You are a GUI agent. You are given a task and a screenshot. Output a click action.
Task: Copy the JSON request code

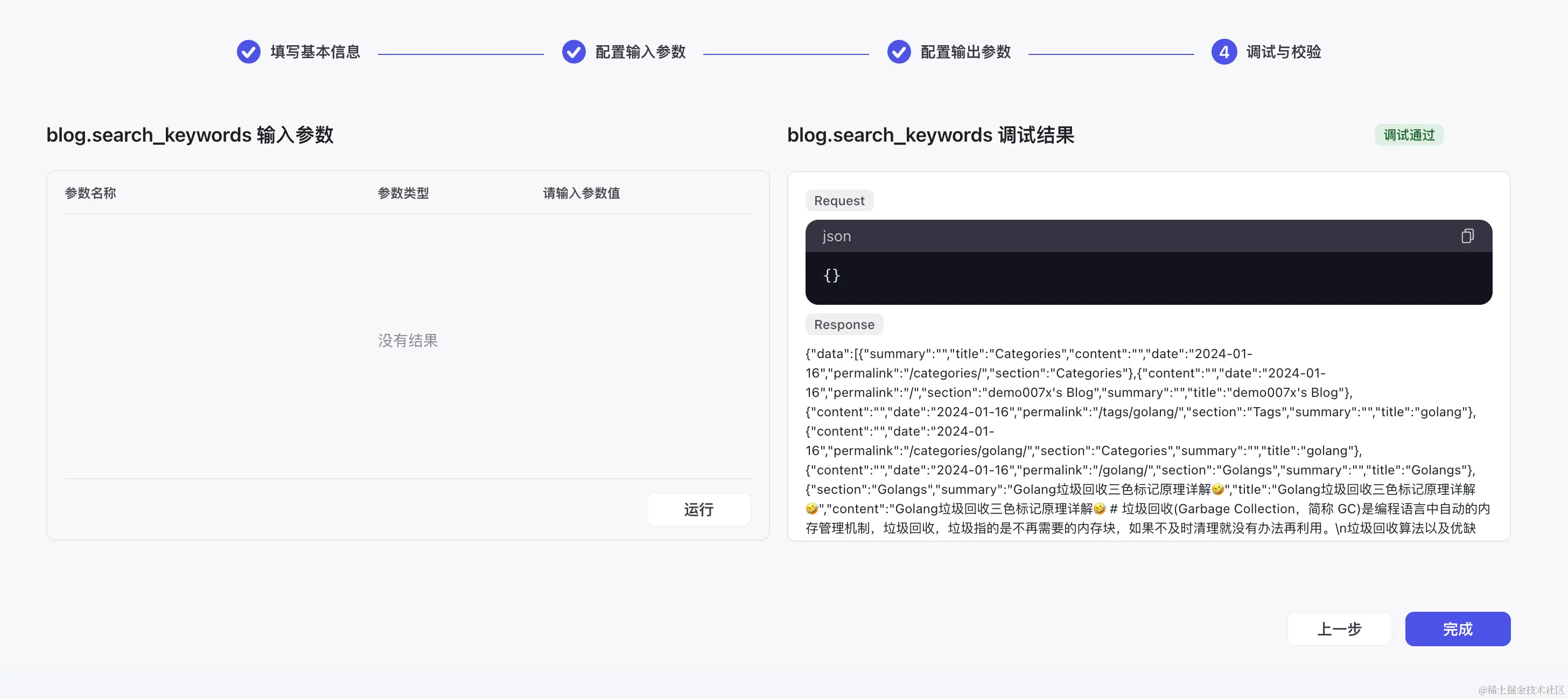pyautogui.click(x=1467, y=236)
